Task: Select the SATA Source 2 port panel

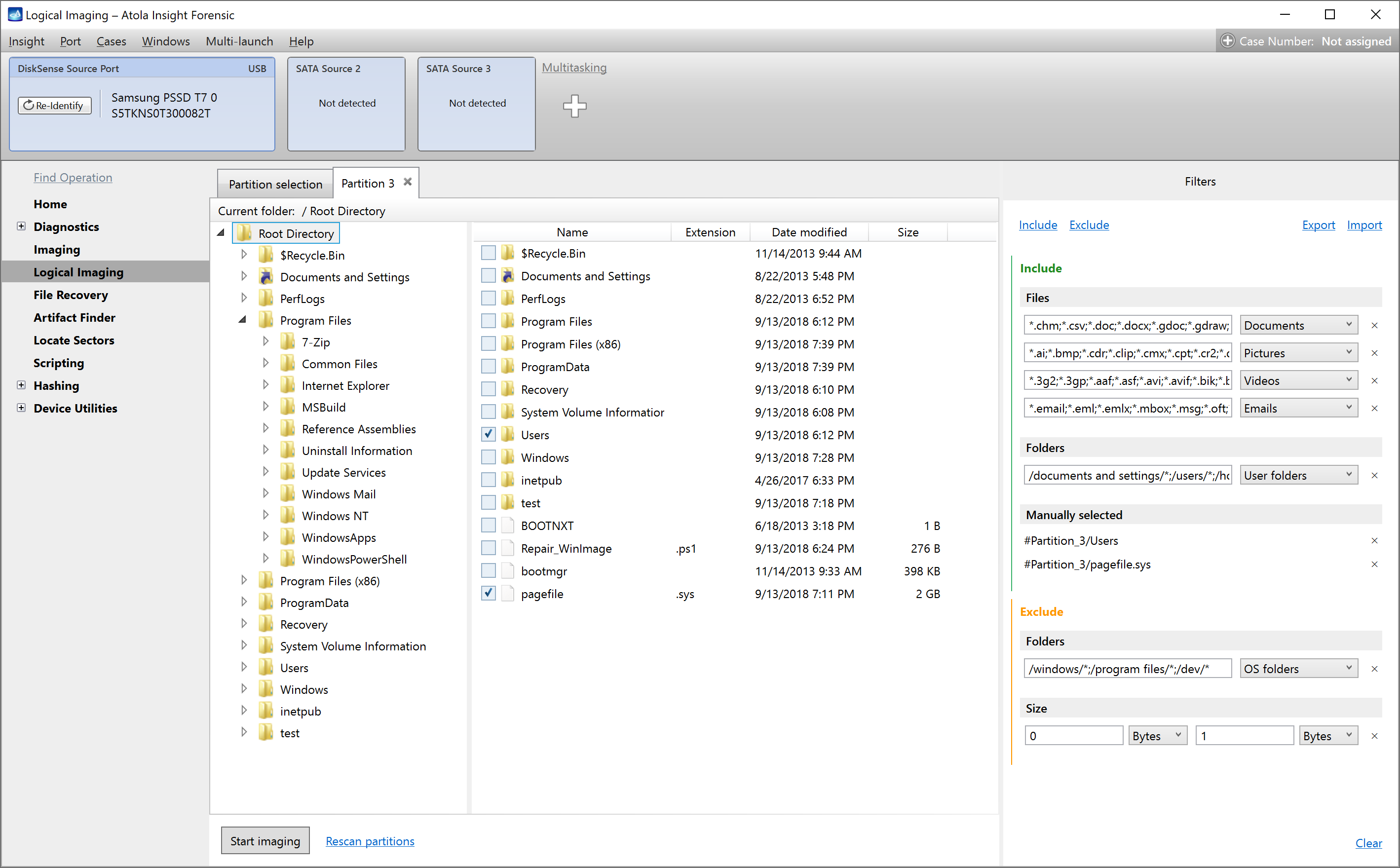Action: [x=346, y=104]
